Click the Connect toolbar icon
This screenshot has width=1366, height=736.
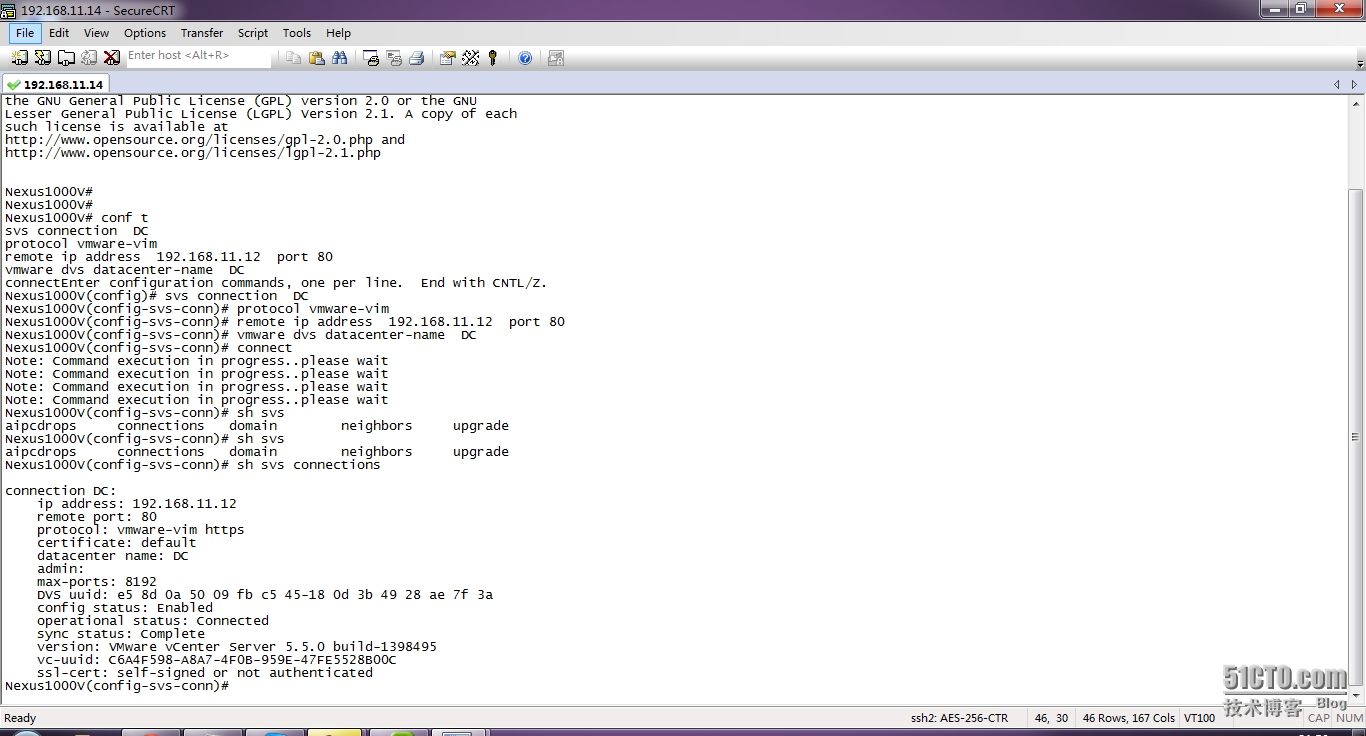[x=20, y=58]
